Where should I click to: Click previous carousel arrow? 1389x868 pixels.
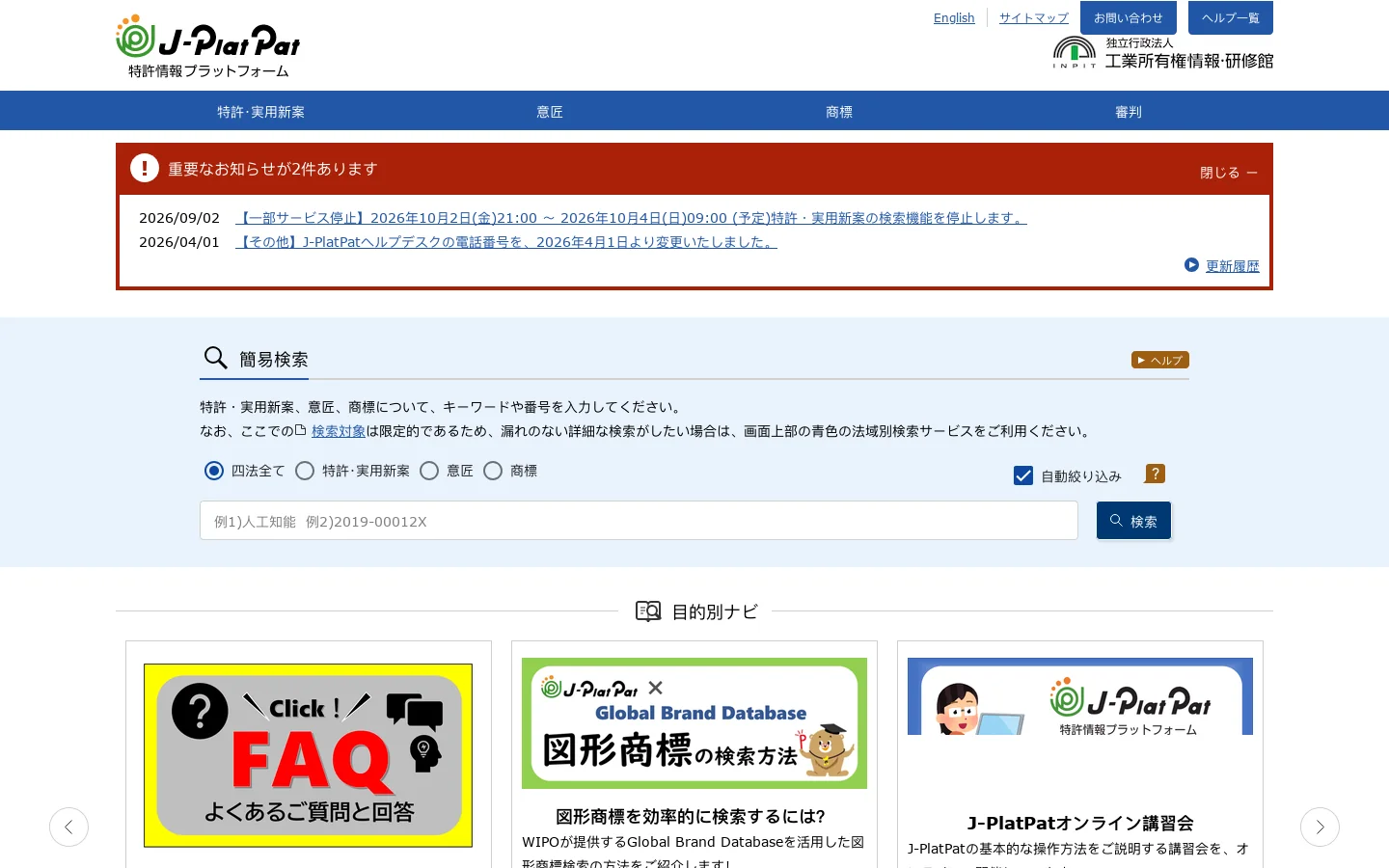click(x=68, y=827)
